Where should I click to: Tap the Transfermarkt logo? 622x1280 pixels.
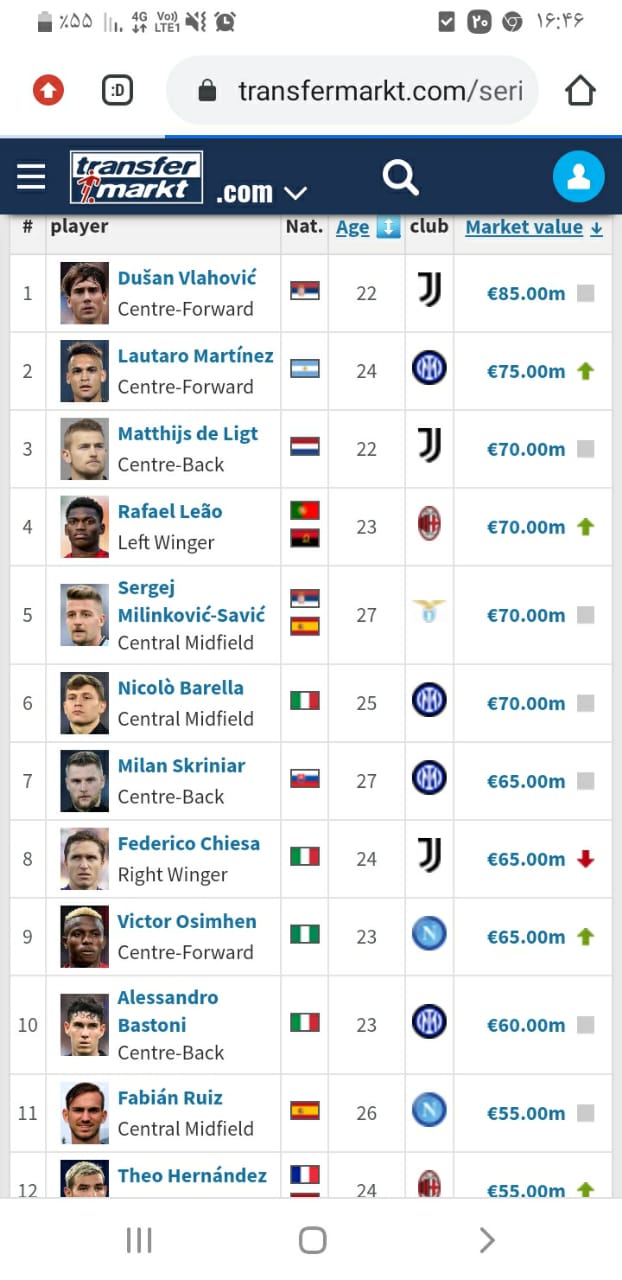pos(137,177)
